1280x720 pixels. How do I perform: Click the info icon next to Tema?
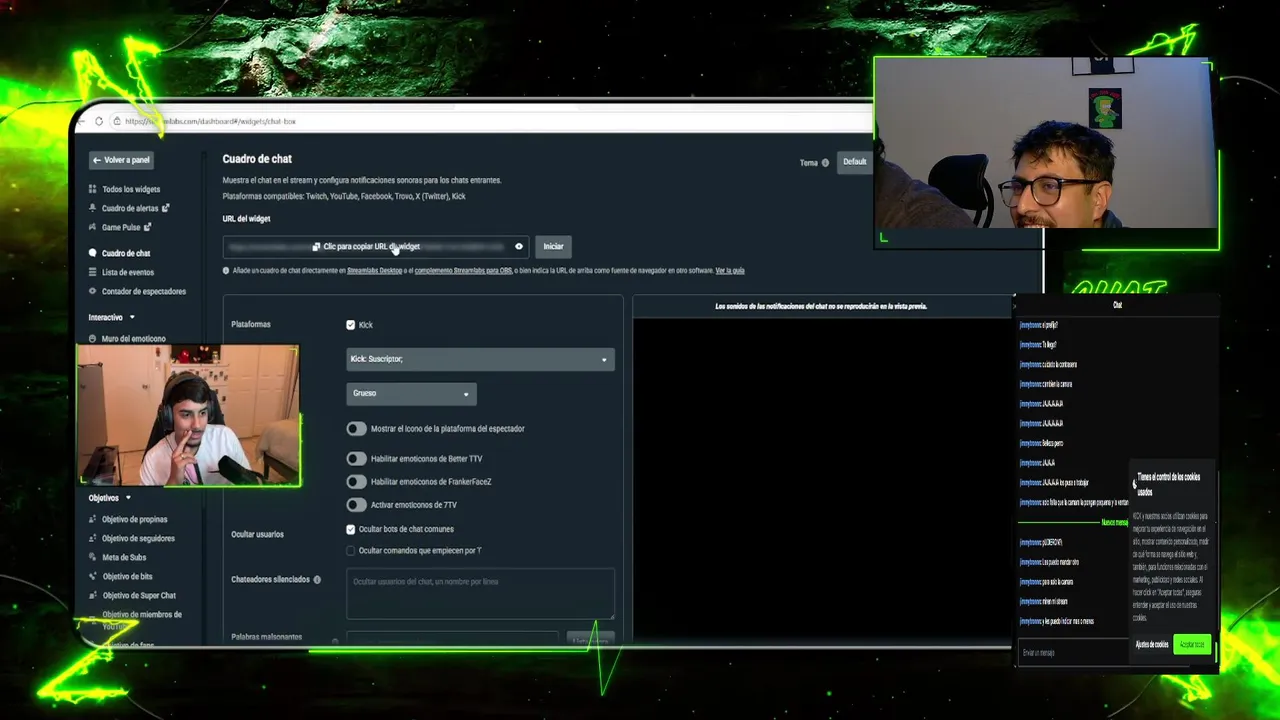[825, 162]
